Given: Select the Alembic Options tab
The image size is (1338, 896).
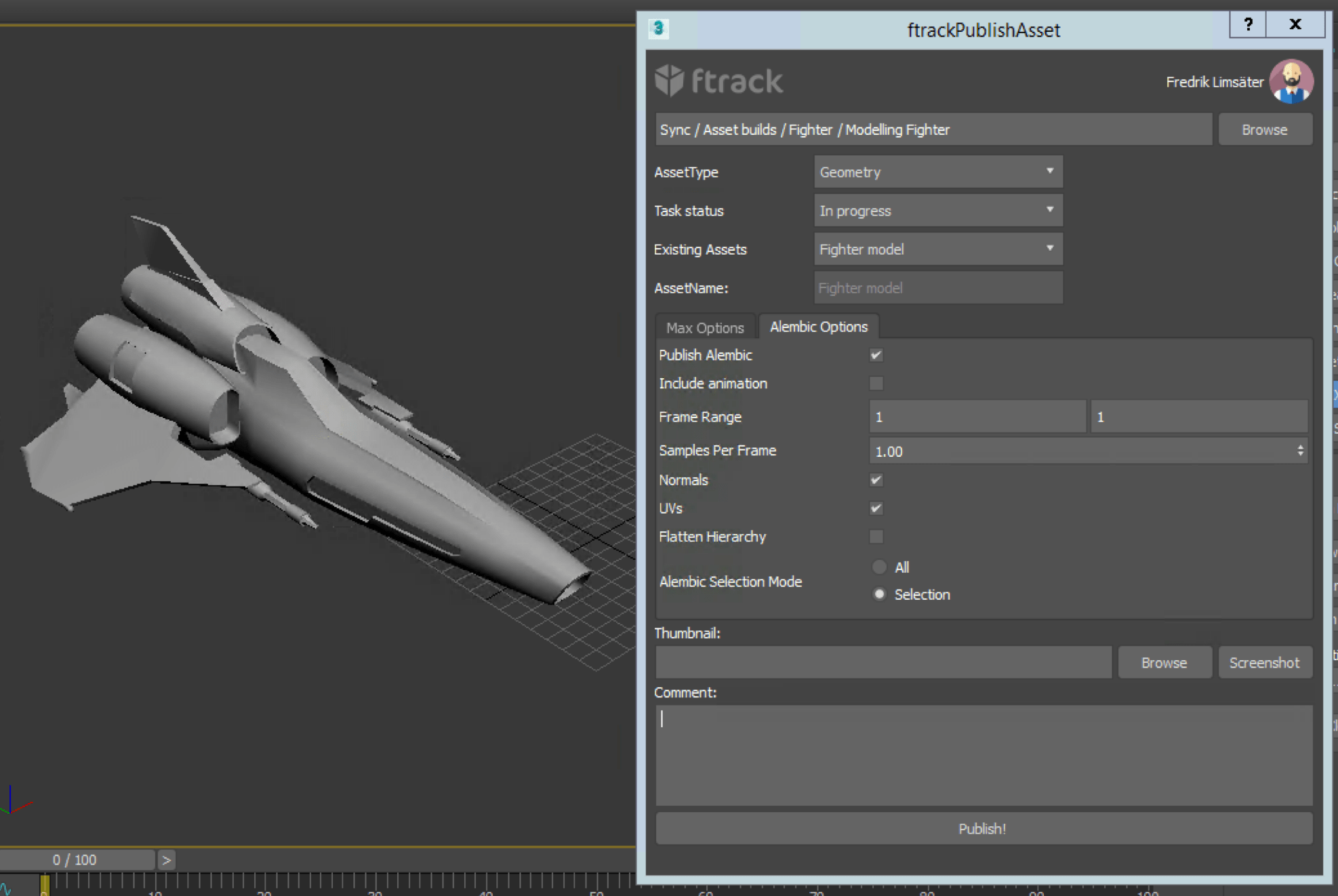Looking at the screenshot, I should pos(818,327).
